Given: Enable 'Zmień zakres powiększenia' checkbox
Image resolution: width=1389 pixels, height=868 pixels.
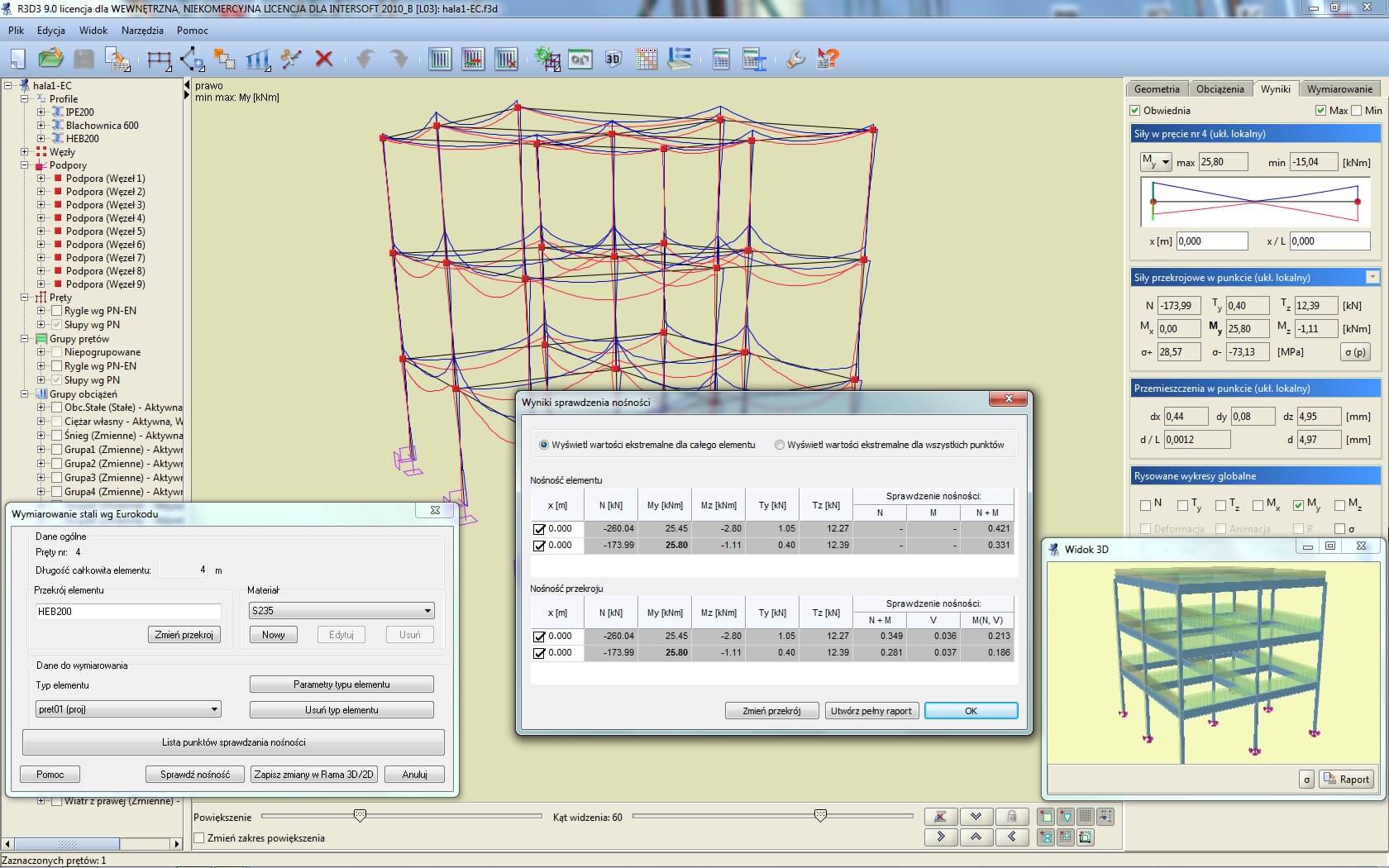Looking at the screenshot, I should point(199,837).
